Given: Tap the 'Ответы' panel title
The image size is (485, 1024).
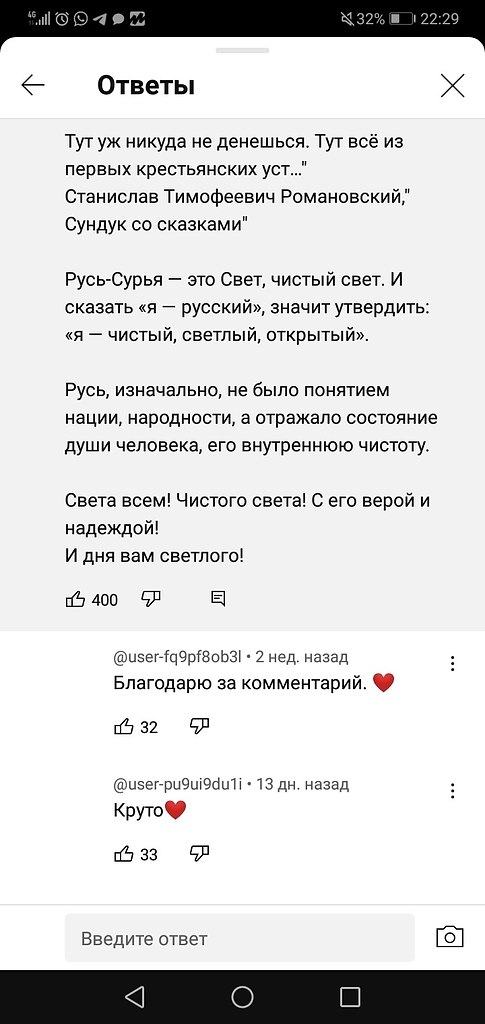Looking at the screenshot, I should point(146,85).
